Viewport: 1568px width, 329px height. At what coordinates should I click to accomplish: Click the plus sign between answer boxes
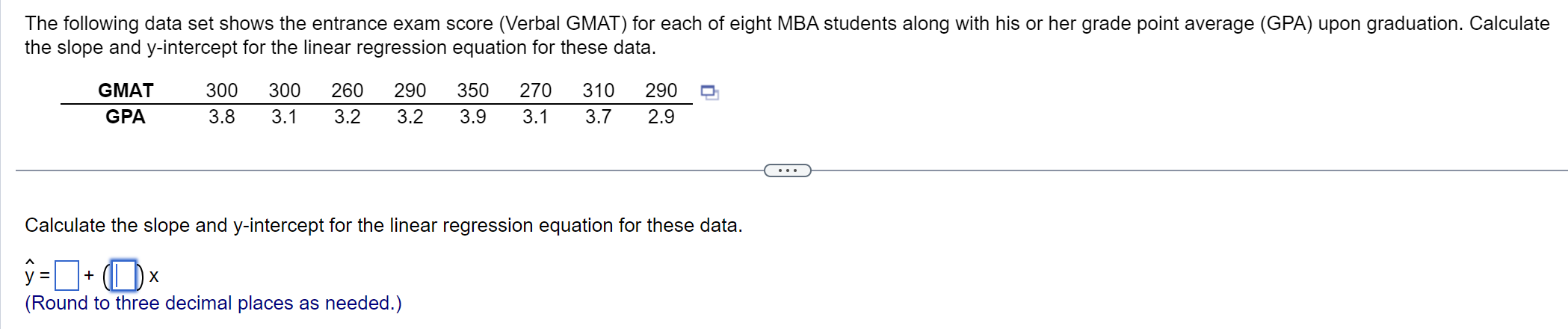click(x=89, y=275)
